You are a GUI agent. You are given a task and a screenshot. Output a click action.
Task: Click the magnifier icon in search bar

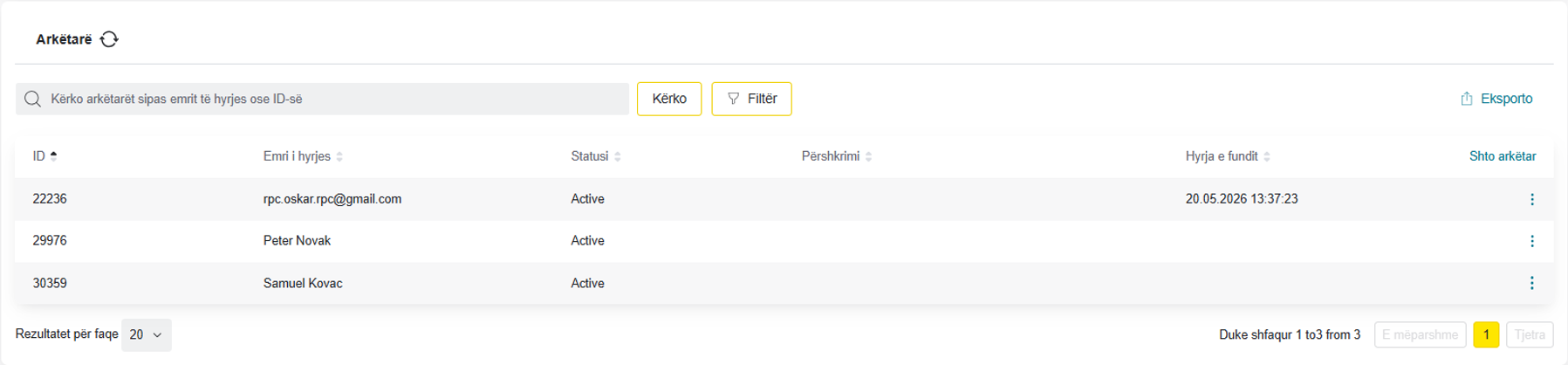click(32, 99)
